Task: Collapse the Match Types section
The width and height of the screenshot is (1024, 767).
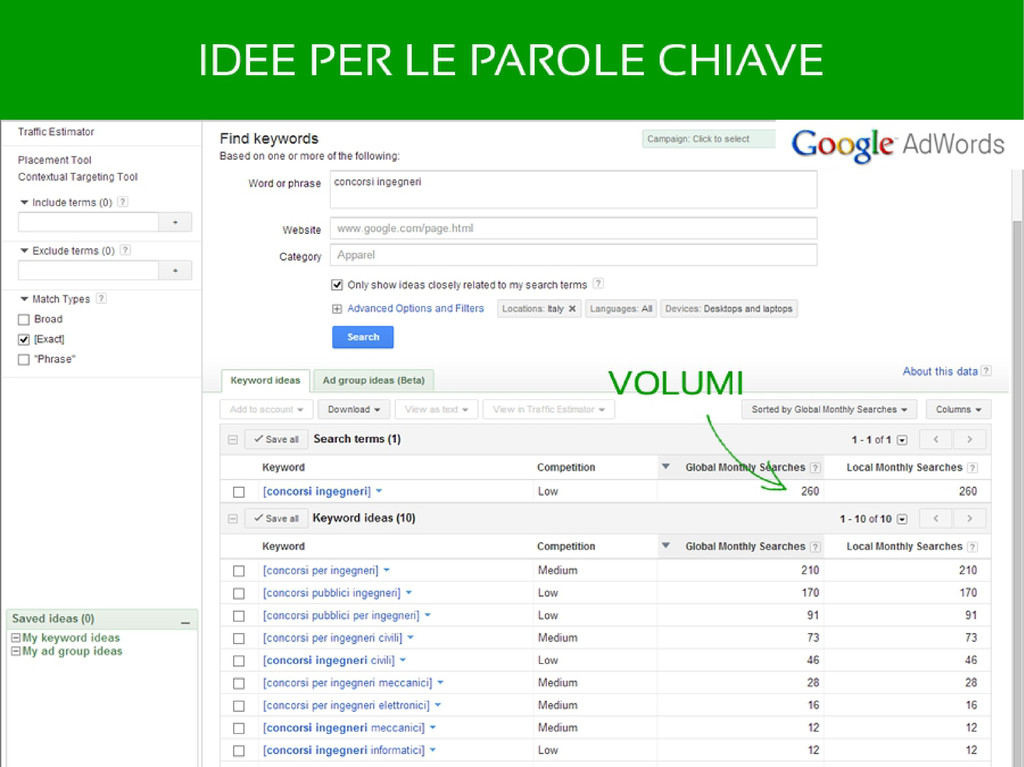Action: tap(24, 299)
